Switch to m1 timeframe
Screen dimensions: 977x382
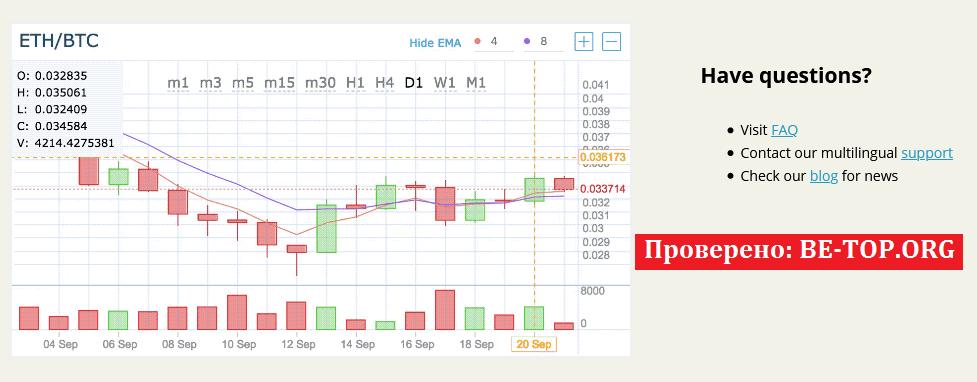click(178, 83)
